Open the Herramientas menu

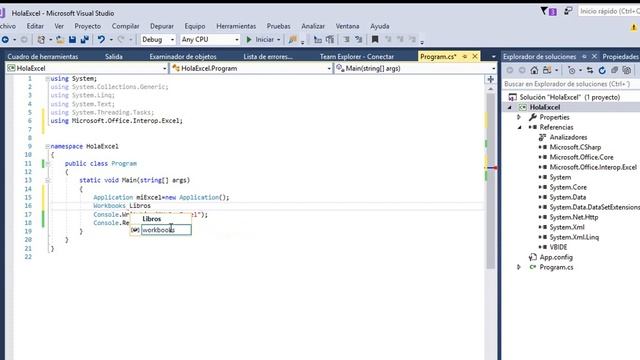tap(236, 26)
